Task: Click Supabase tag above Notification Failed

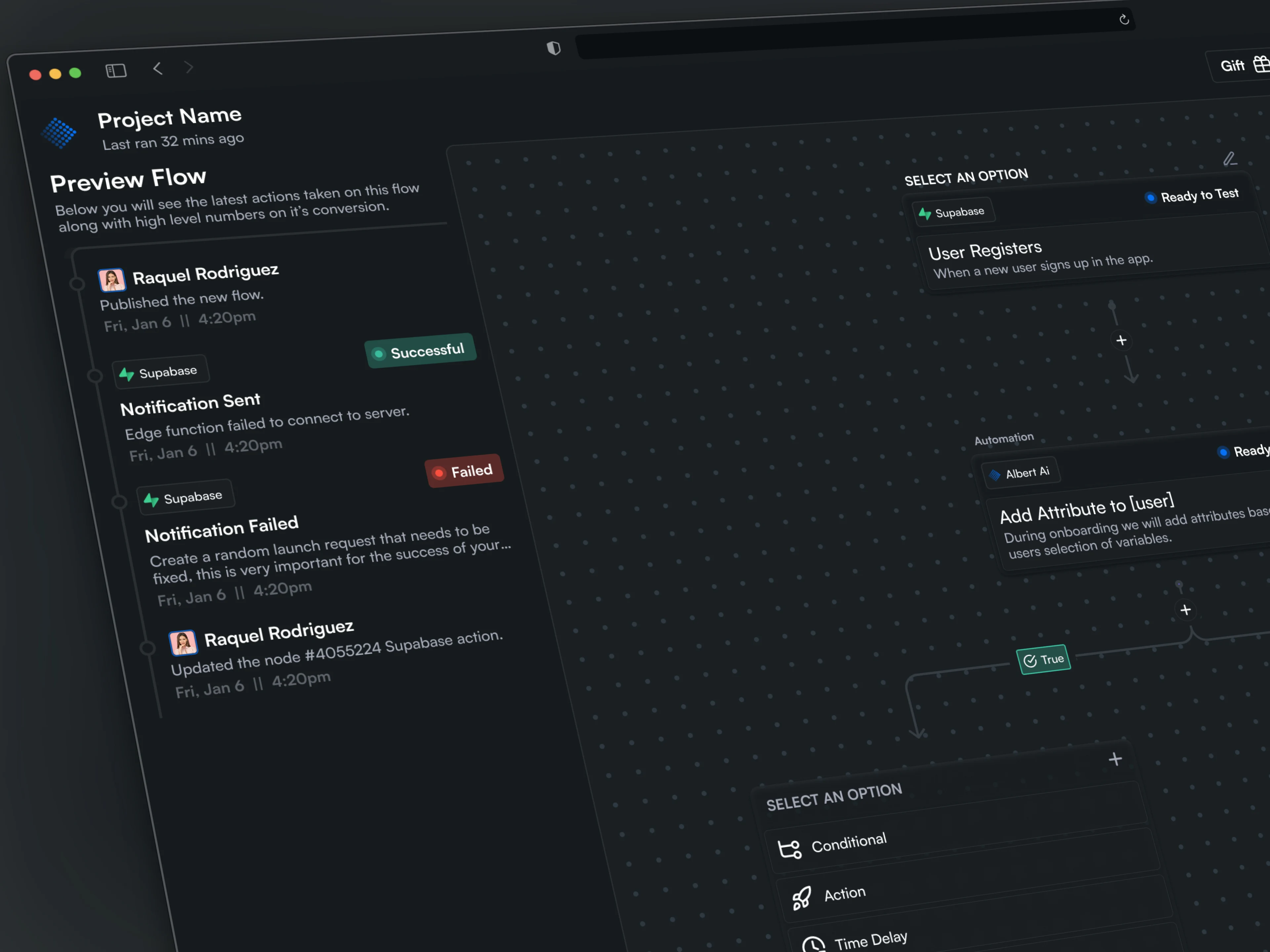Action: 186,497
